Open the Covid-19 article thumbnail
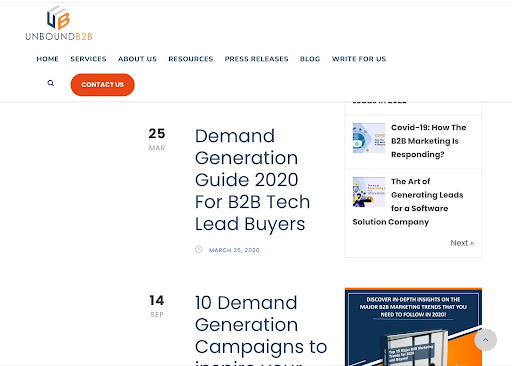 369,138
